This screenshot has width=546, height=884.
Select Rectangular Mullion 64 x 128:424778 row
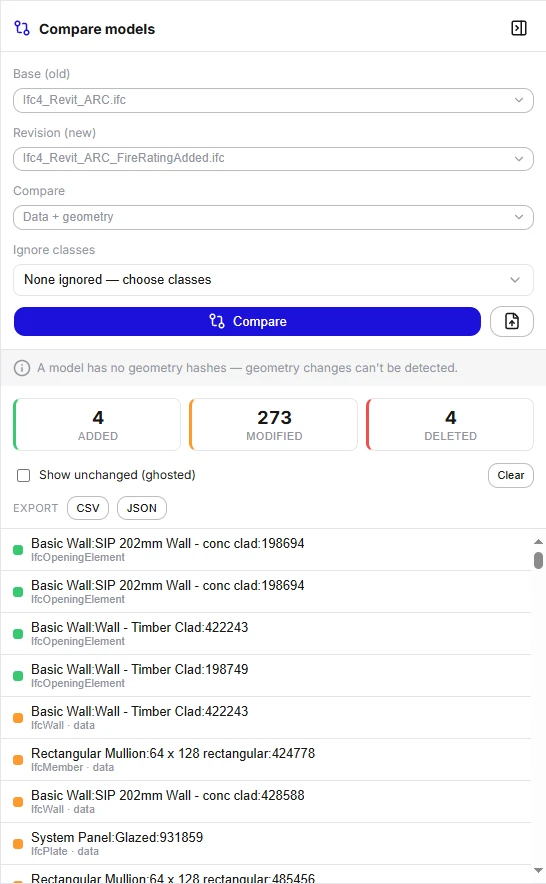pos(266,759)
